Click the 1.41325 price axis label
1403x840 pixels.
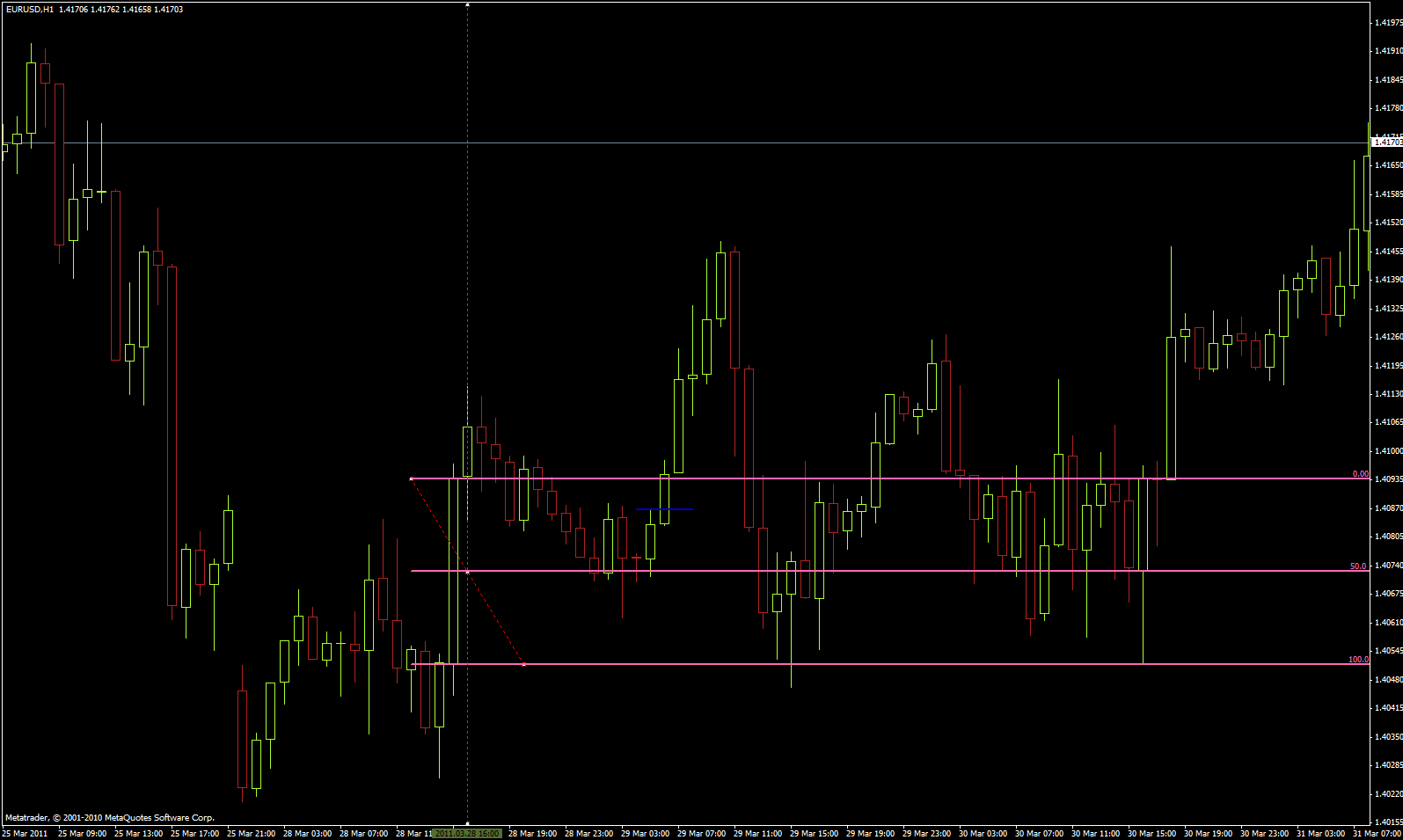[1388, 309]
